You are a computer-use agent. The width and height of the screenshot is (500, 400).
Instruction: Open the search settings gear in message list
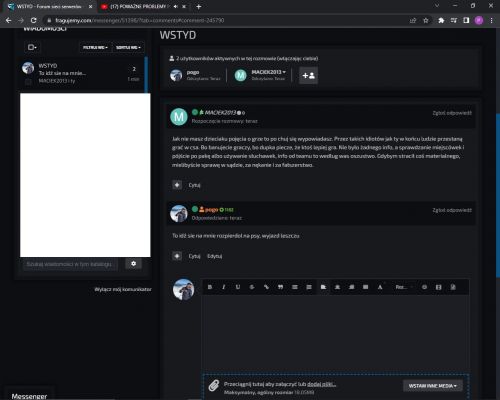(x=133, y=264)
